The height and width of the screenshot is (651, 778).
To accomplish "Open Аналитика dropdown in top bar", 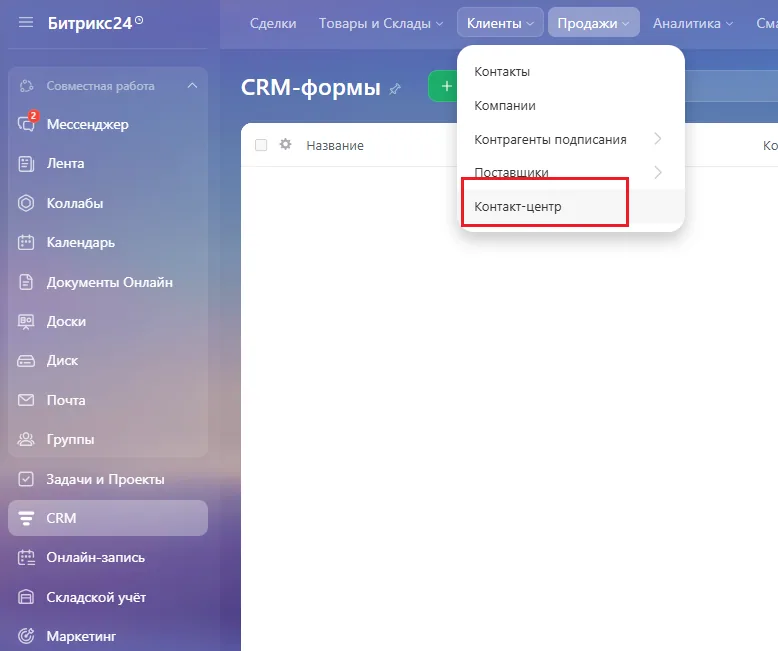I will click(693, 23).
